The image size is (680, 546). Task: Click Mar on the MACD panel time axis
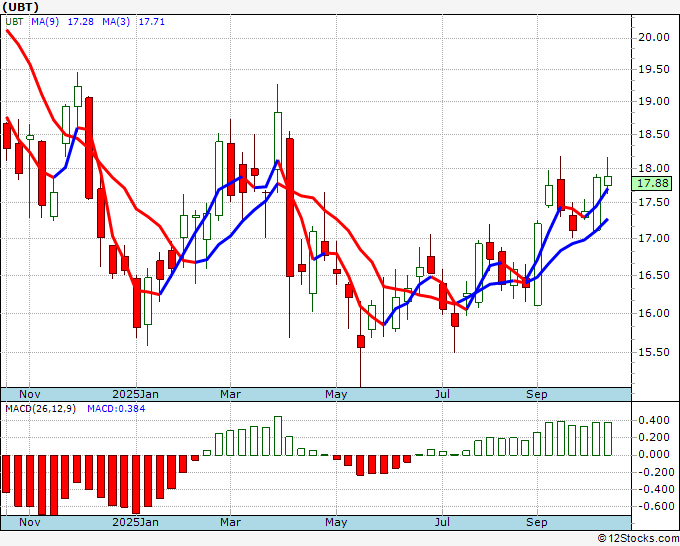click(x=230, y=522)
